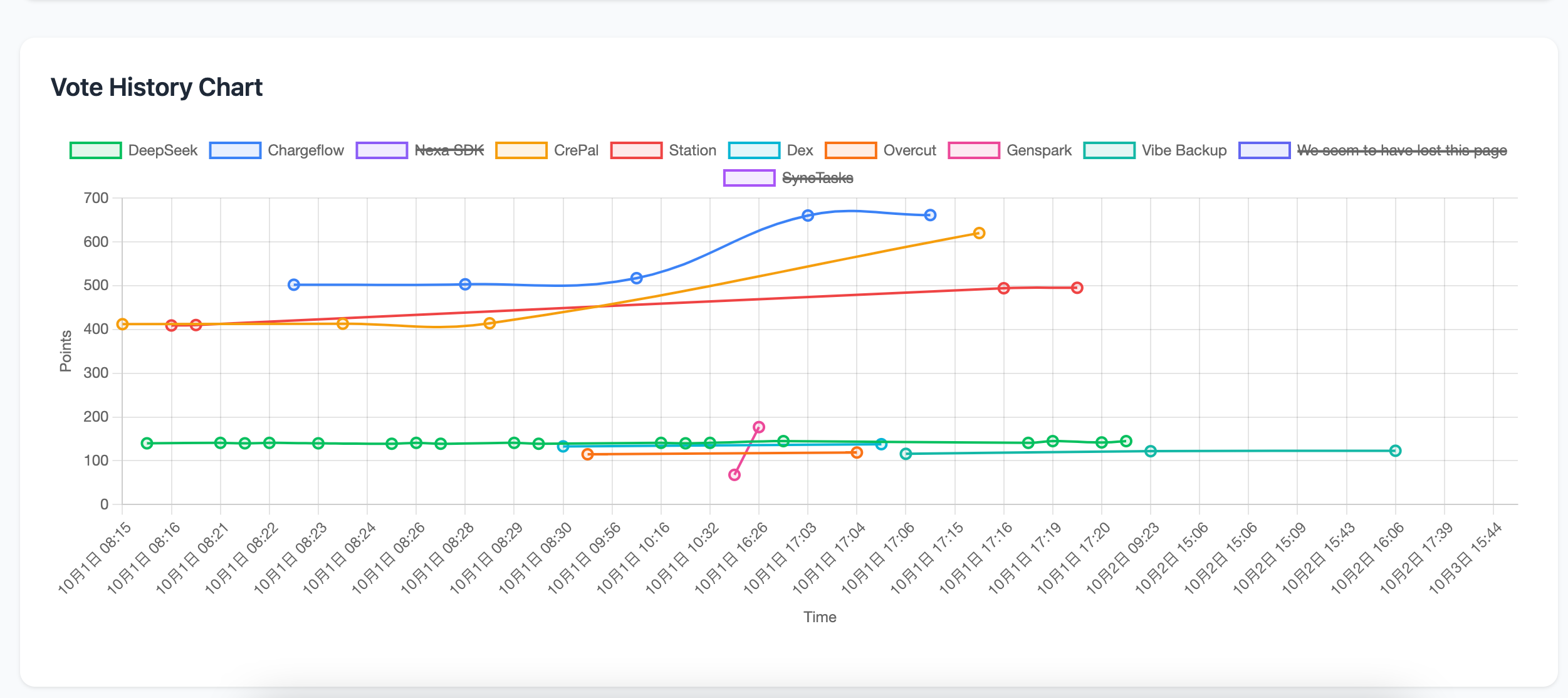
Task: Click the last CrePal data point near 620
Action: tap(979, 233)
